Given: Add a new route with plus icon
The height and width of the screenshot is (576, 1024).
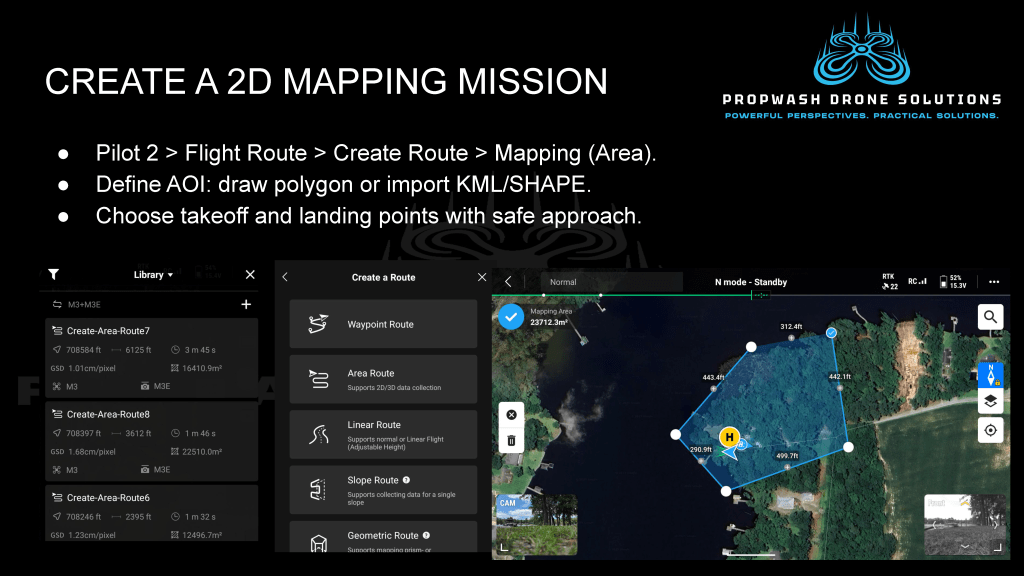Looking at the screenshot, I should coord(246,305).
